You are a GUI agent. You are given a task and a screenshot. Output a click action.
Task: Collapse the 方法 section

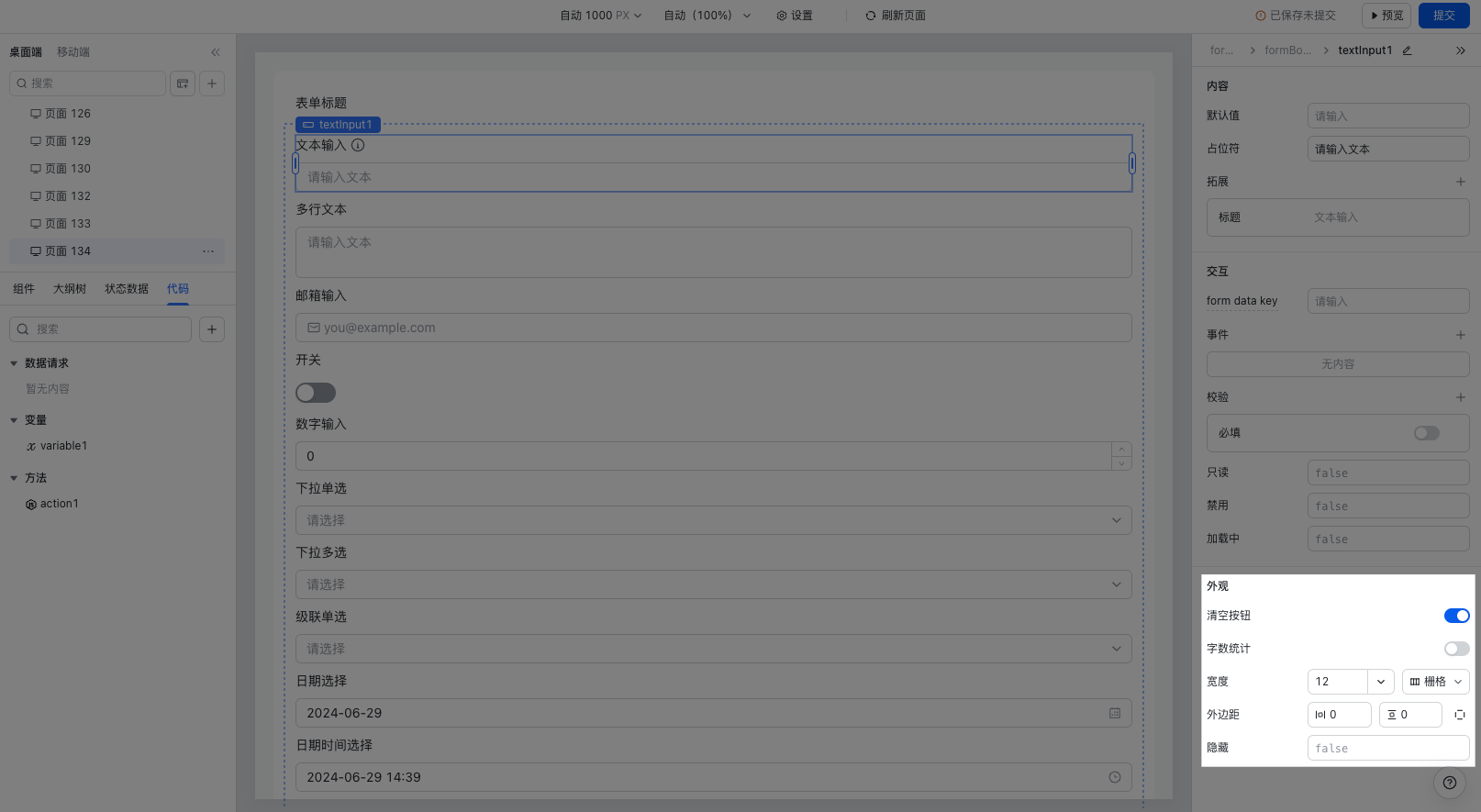click(14, 478)
